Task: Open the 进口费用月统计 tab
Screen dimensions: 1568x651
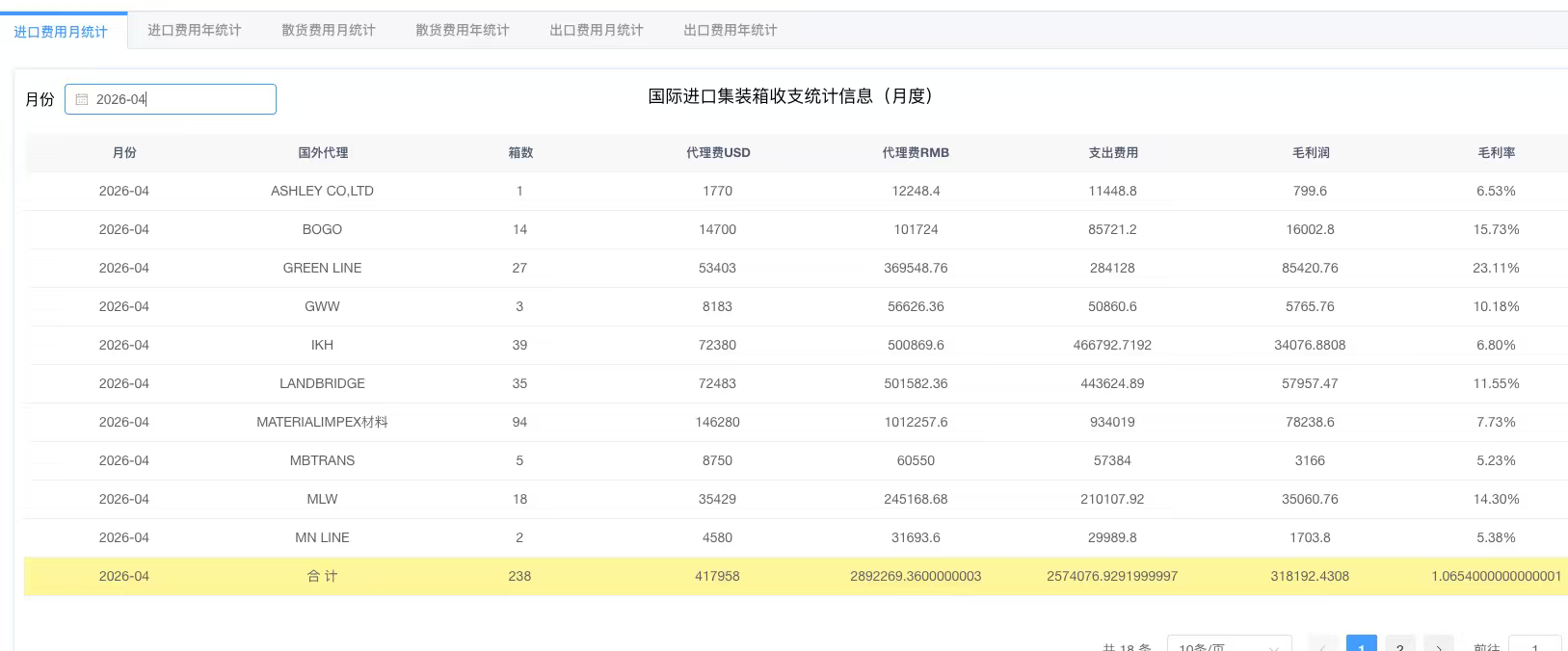Action: coord(61,32)
